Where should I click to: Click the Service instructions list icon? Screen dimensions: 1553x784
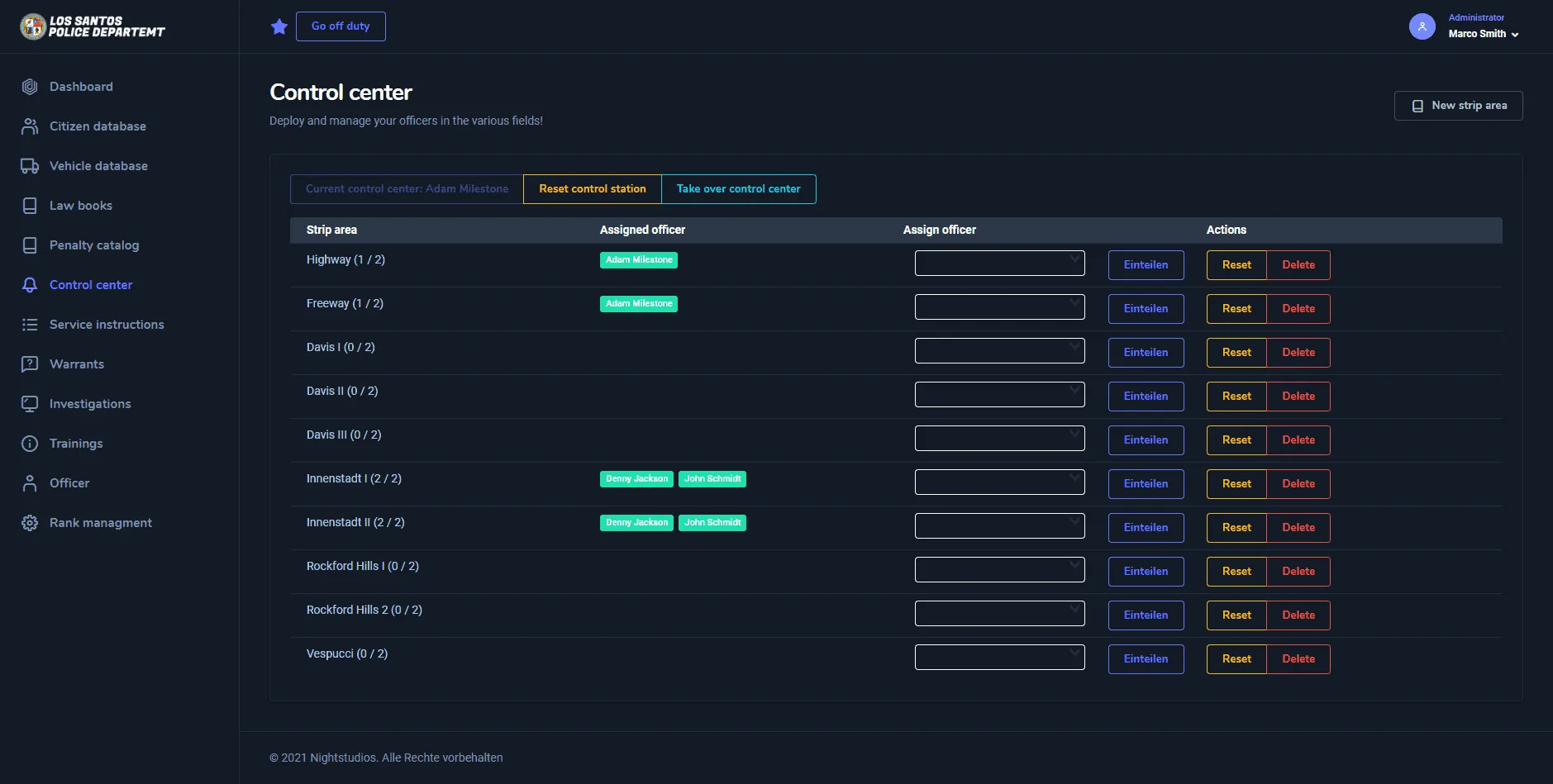[30, 325]
